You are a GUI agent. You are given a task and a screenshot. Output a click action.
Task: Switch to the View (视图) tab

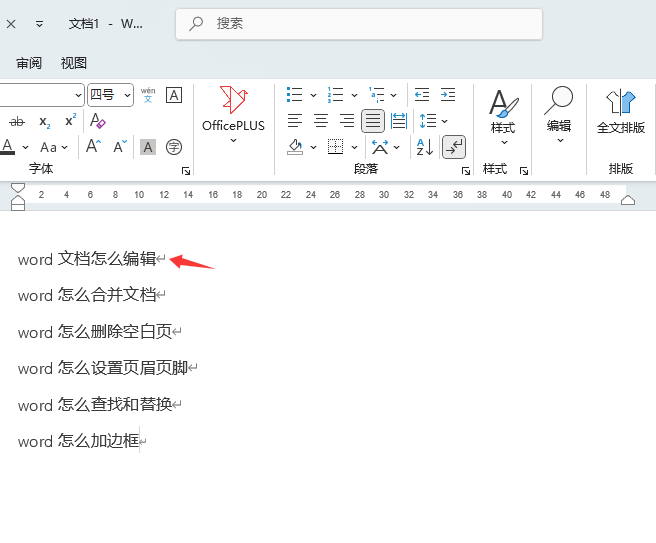(x=74, y=63)
